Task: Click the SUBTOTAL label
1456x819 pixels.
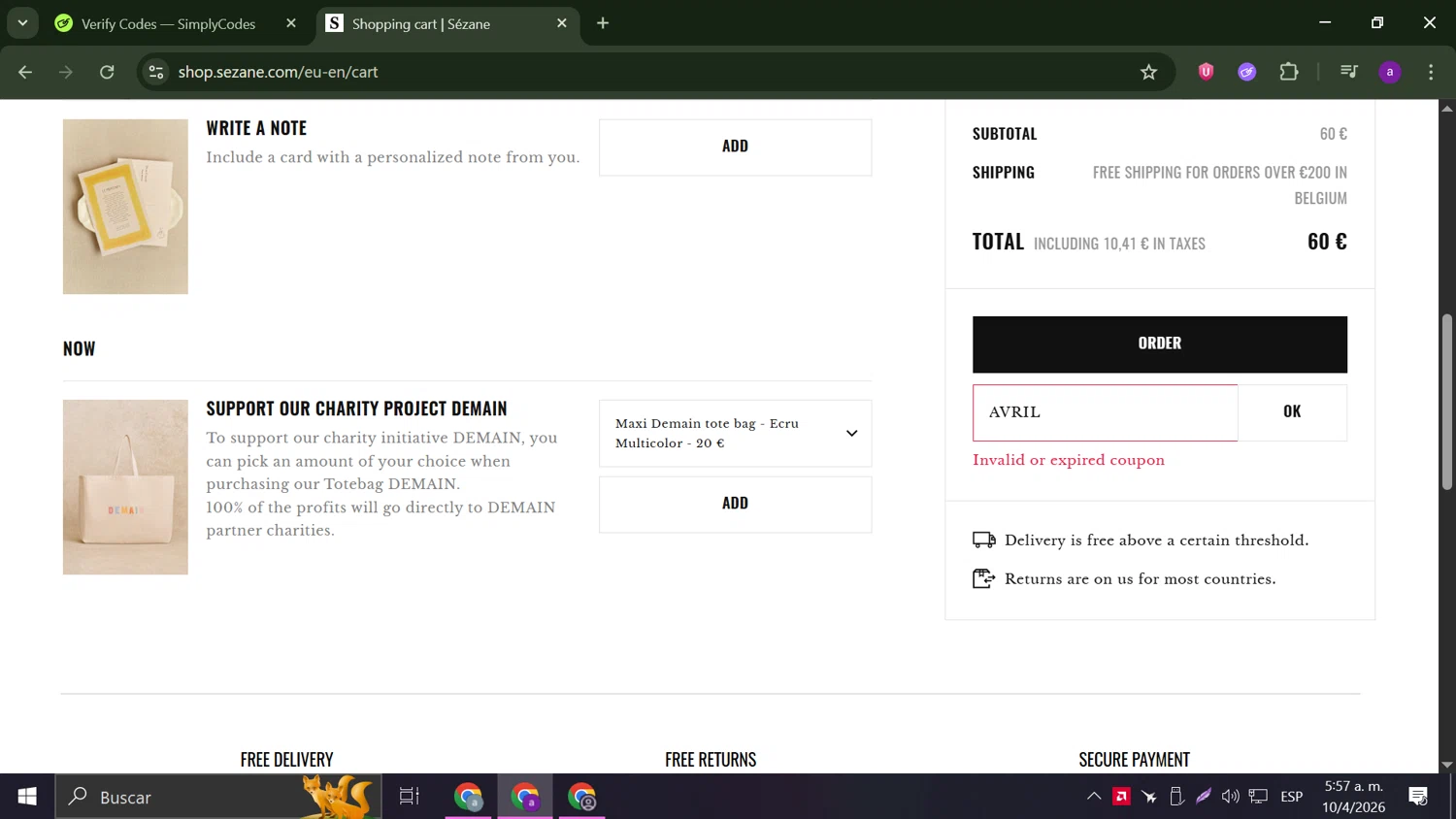Action: tap(1005, 134)
